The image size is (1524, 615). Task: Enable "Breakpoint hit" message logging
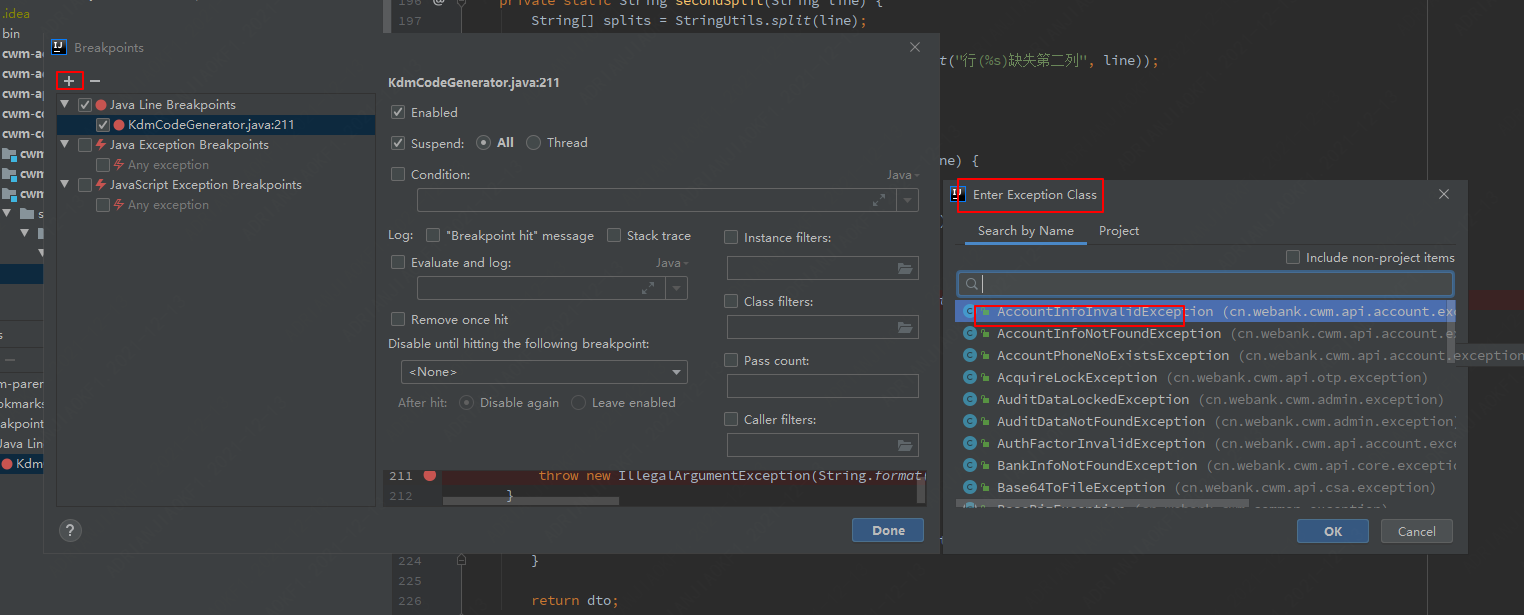(x=433, y=235)
